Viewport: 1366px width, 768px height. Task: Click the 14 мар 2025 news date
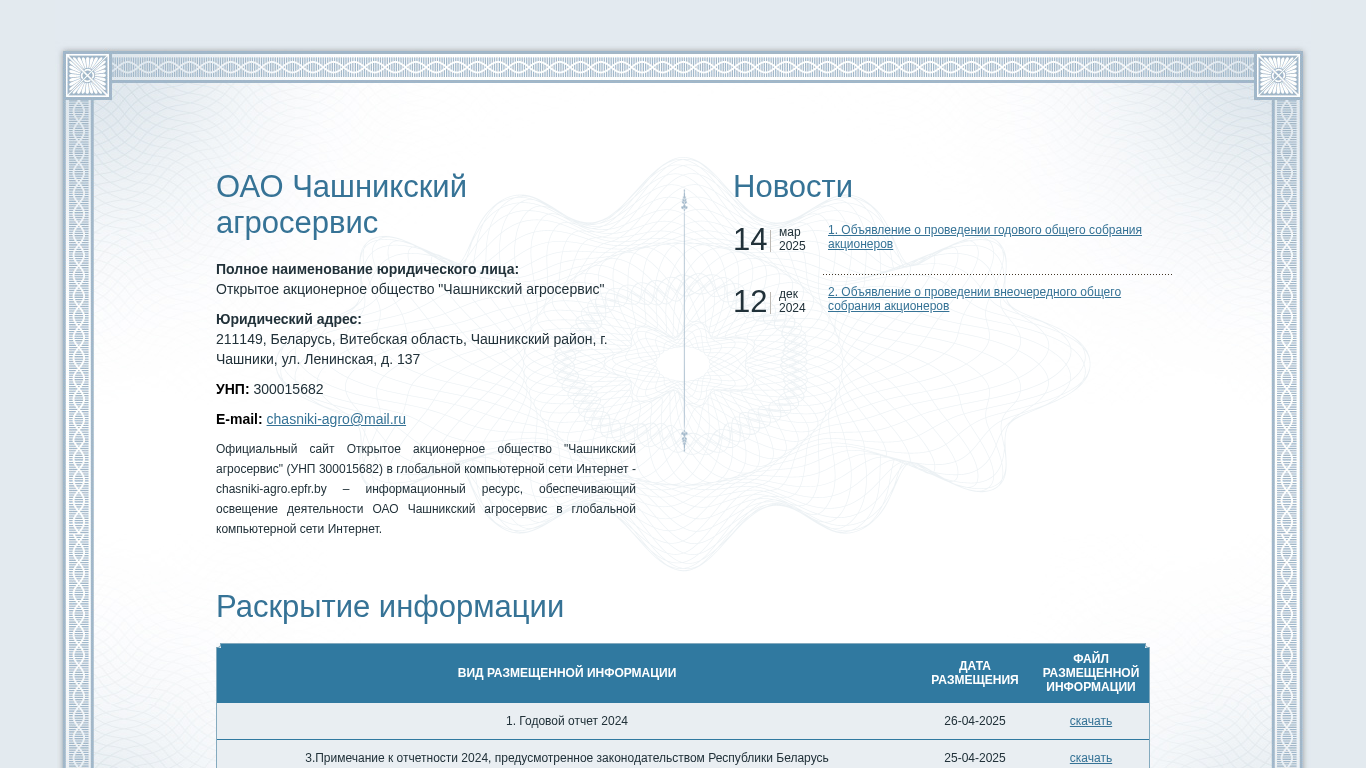[769, 239]
